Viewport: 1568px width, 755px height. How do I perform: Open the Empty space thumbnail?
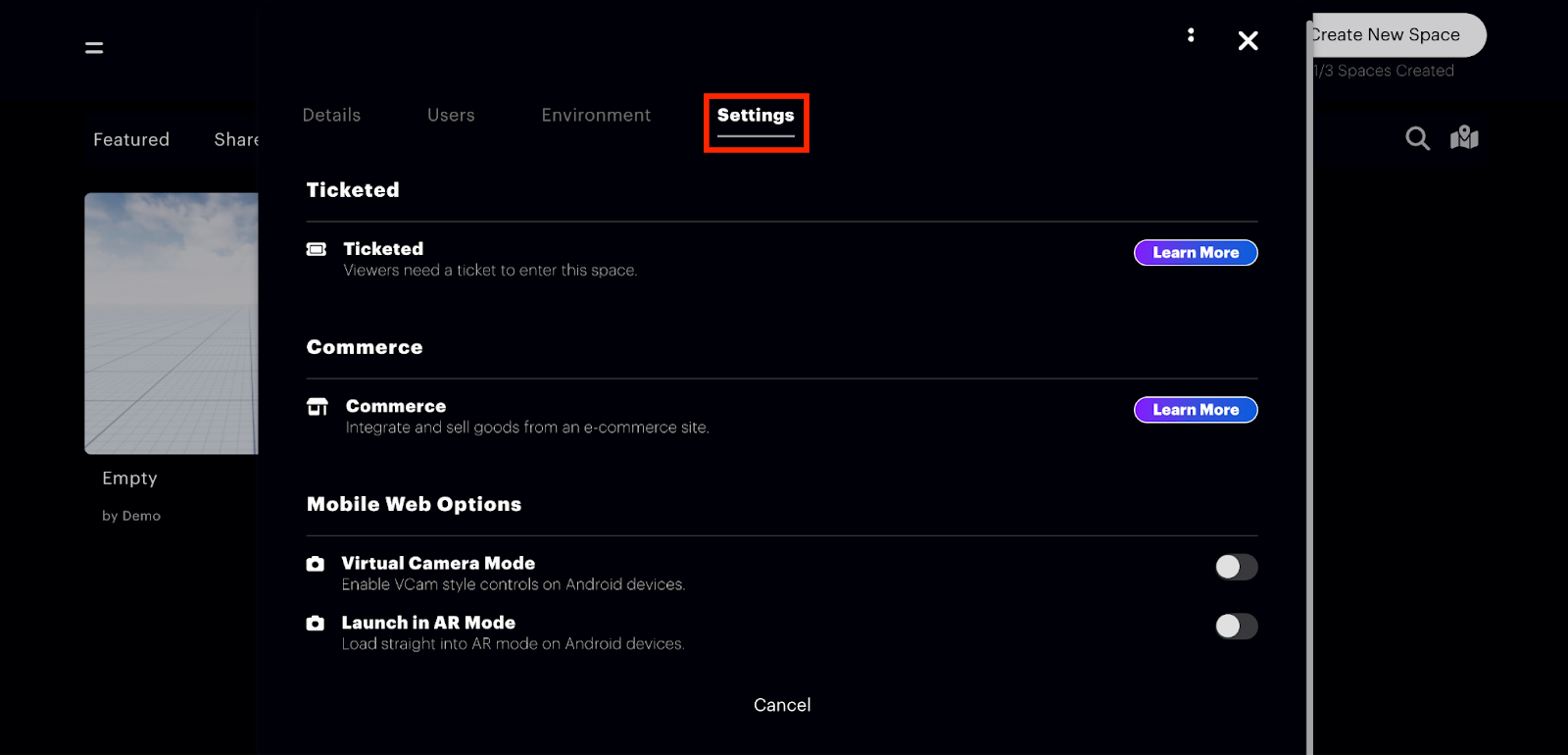(x=171, y=324)
